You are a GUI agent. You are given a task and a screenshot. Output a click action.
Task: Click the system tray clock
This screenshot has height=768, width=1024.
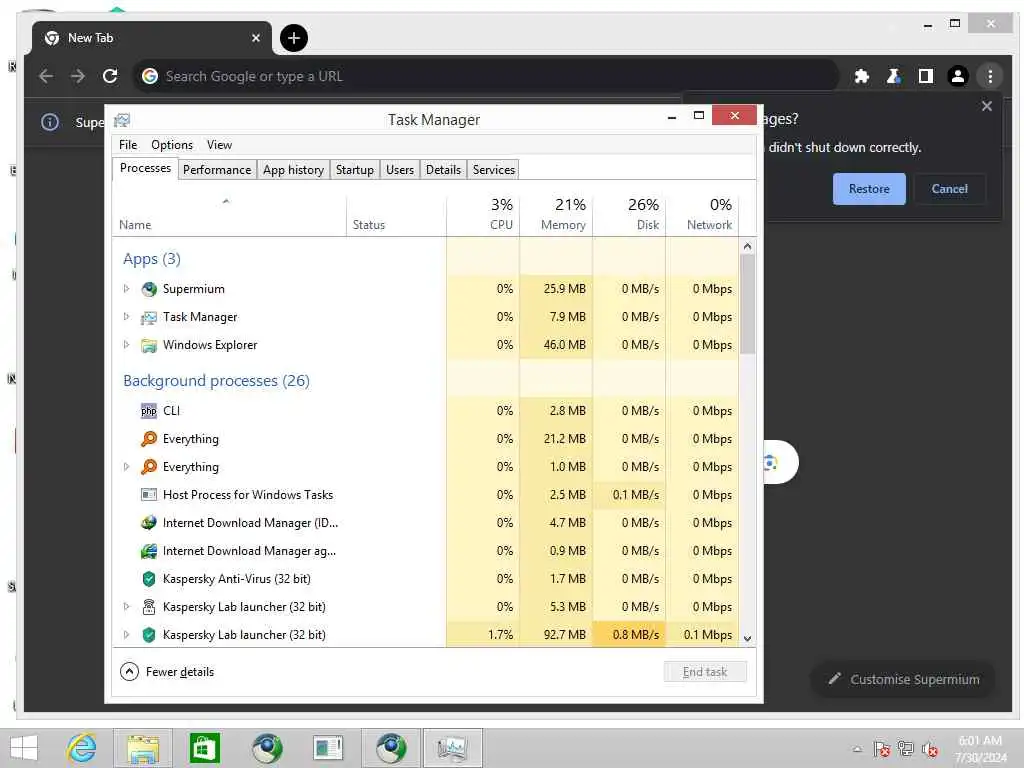pyautogui.click(x=980, y=749)
